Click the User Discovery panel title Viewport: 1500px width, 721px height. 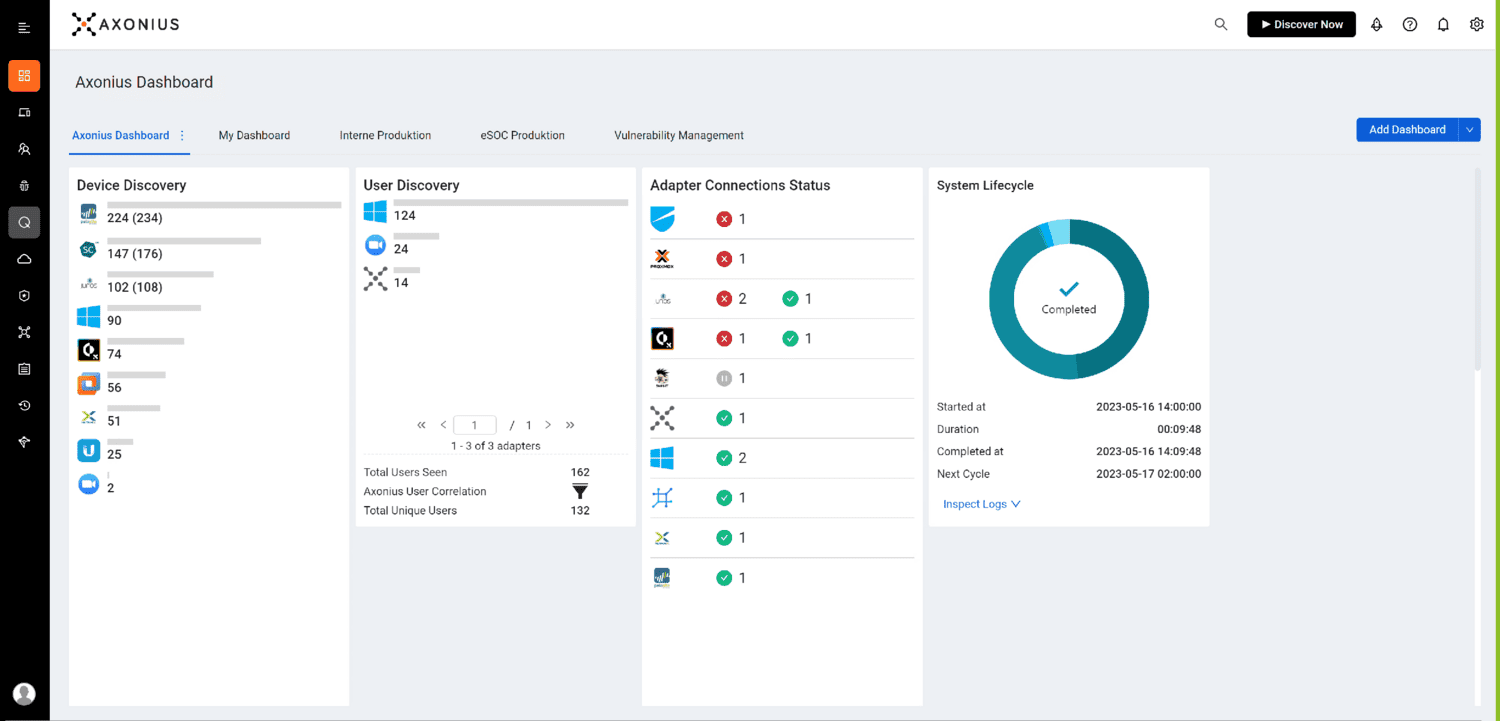pyautogui.click(x=411, y=185)
